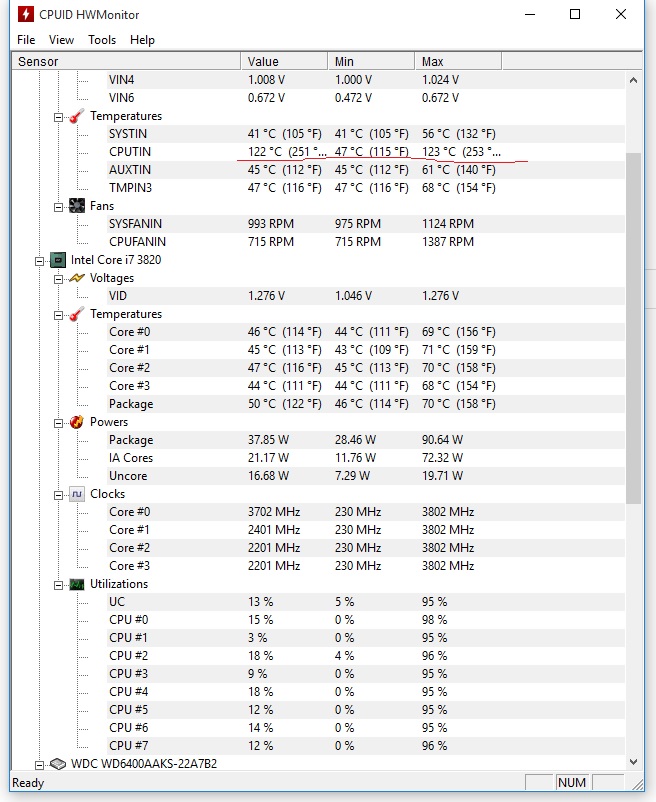Click the Voltages lightning icon
Viewport: 656px width, 802px height.
(77, 278)
